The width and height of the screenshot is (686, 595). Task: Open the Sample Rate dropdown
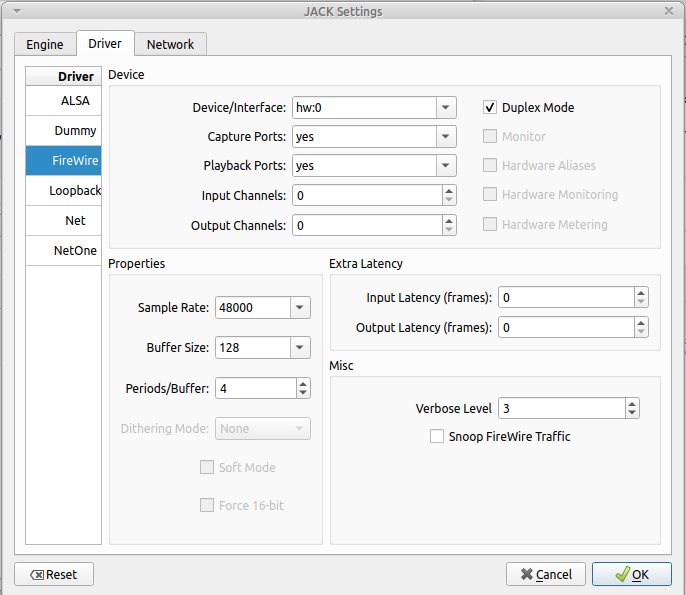(x=300, y=308)
